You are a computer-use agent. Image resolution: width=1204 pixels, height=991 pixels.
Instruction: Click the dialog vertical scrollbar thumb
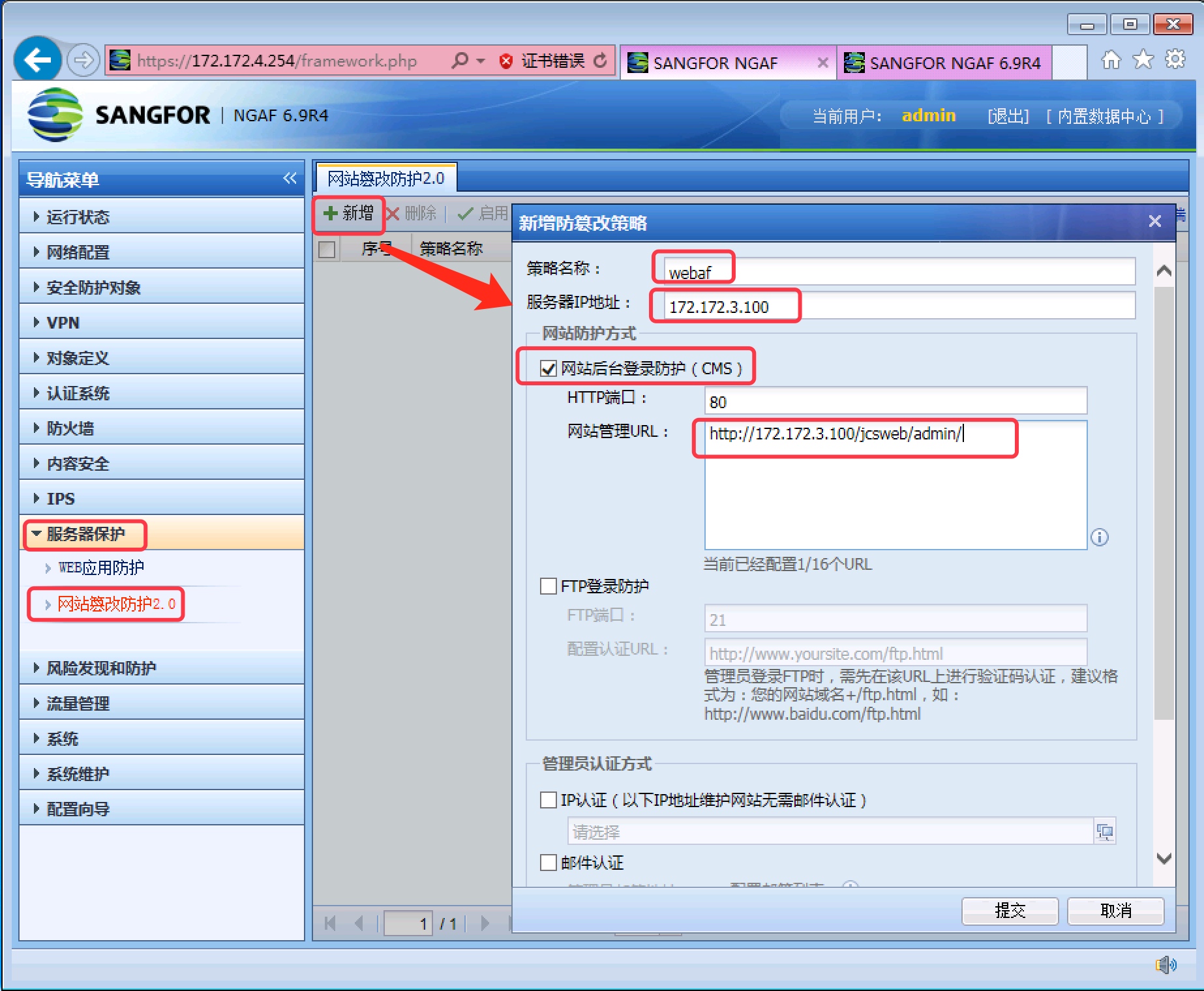pyautogui.click(x=1164, y=502)
